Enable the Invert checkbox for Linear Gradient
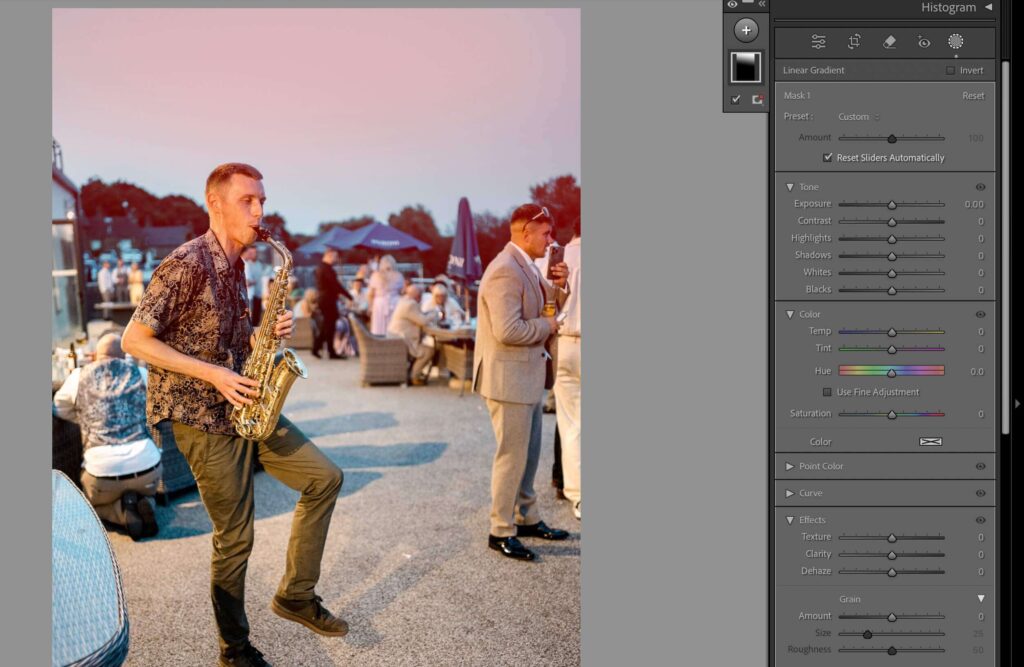The height and width of the screenshot is (667, 1024). tap(948, 70)
